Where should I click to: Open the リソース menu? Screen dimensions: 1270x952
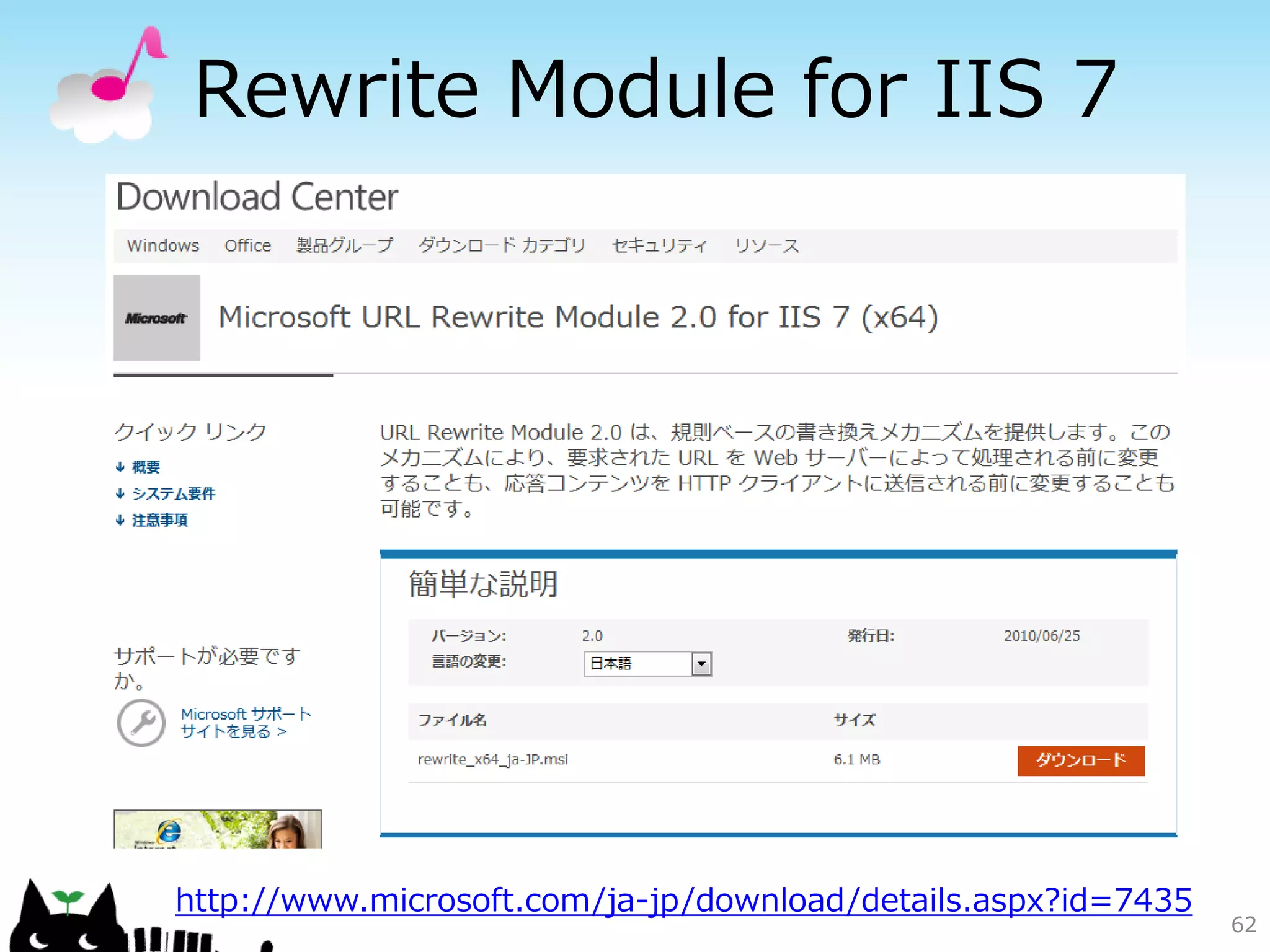pyautogui.click(x=767, y=245)
